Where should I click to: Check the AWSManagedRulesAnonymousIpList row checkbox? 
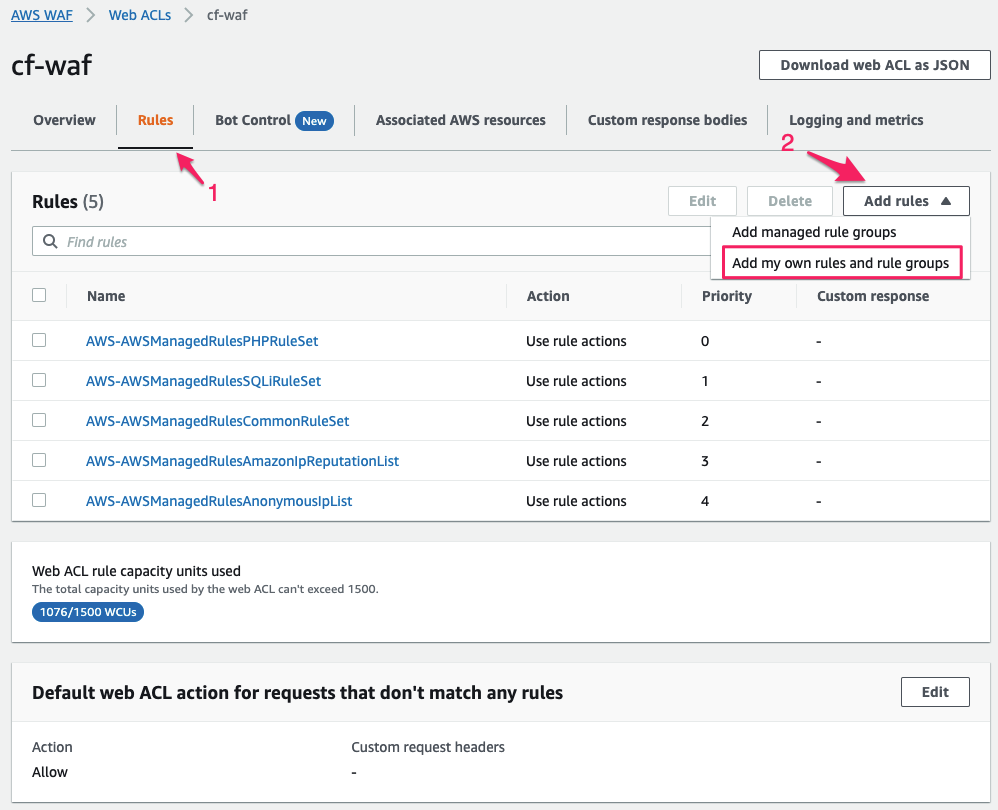click(x=39, y=500)
